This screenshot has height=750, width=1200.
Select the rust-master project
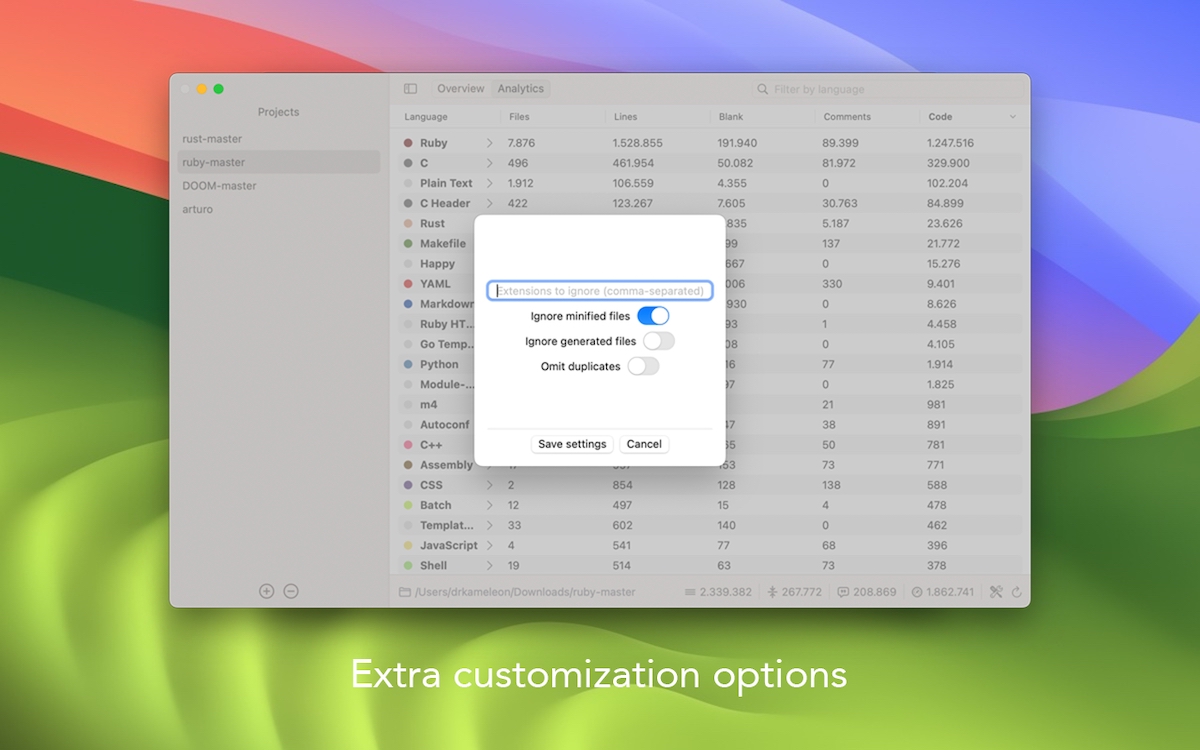click(279, 139)
